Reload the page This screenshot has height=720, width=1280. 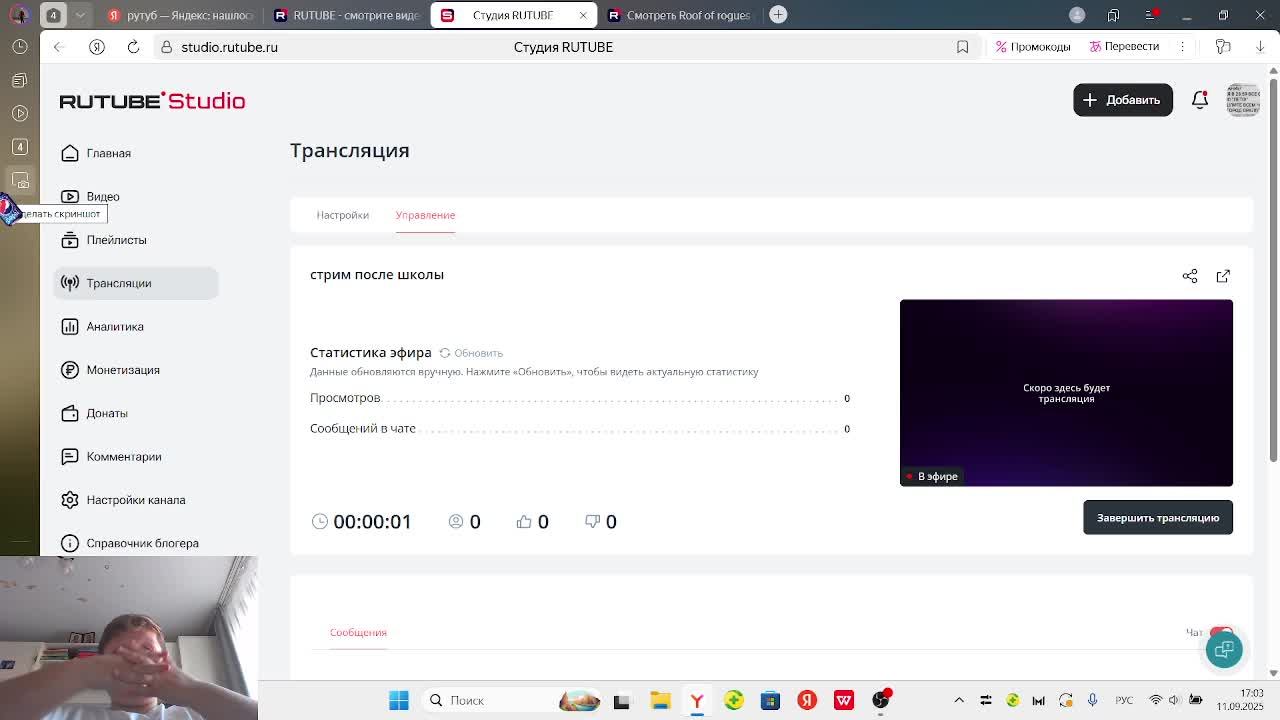(133, 47)
